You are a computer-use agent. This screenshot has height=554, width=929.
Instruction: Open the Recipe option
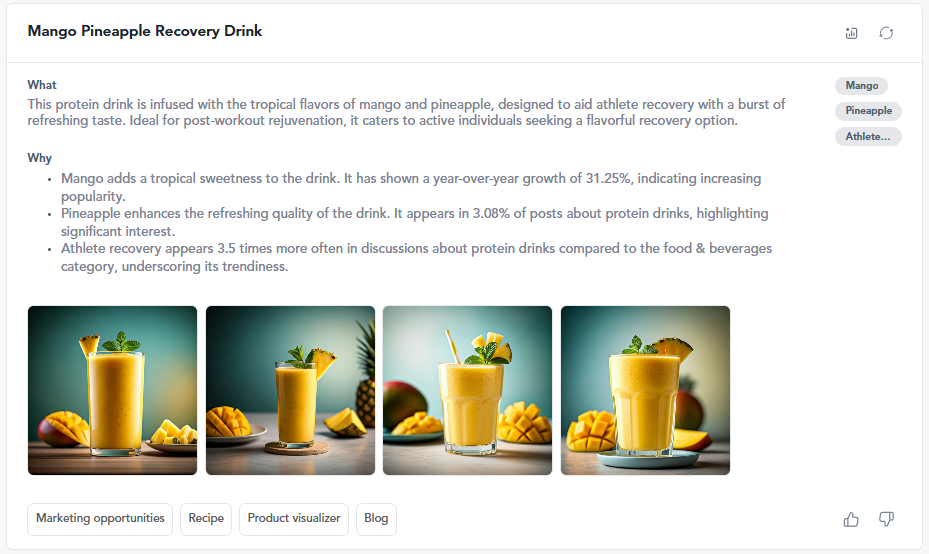[206, 519]
